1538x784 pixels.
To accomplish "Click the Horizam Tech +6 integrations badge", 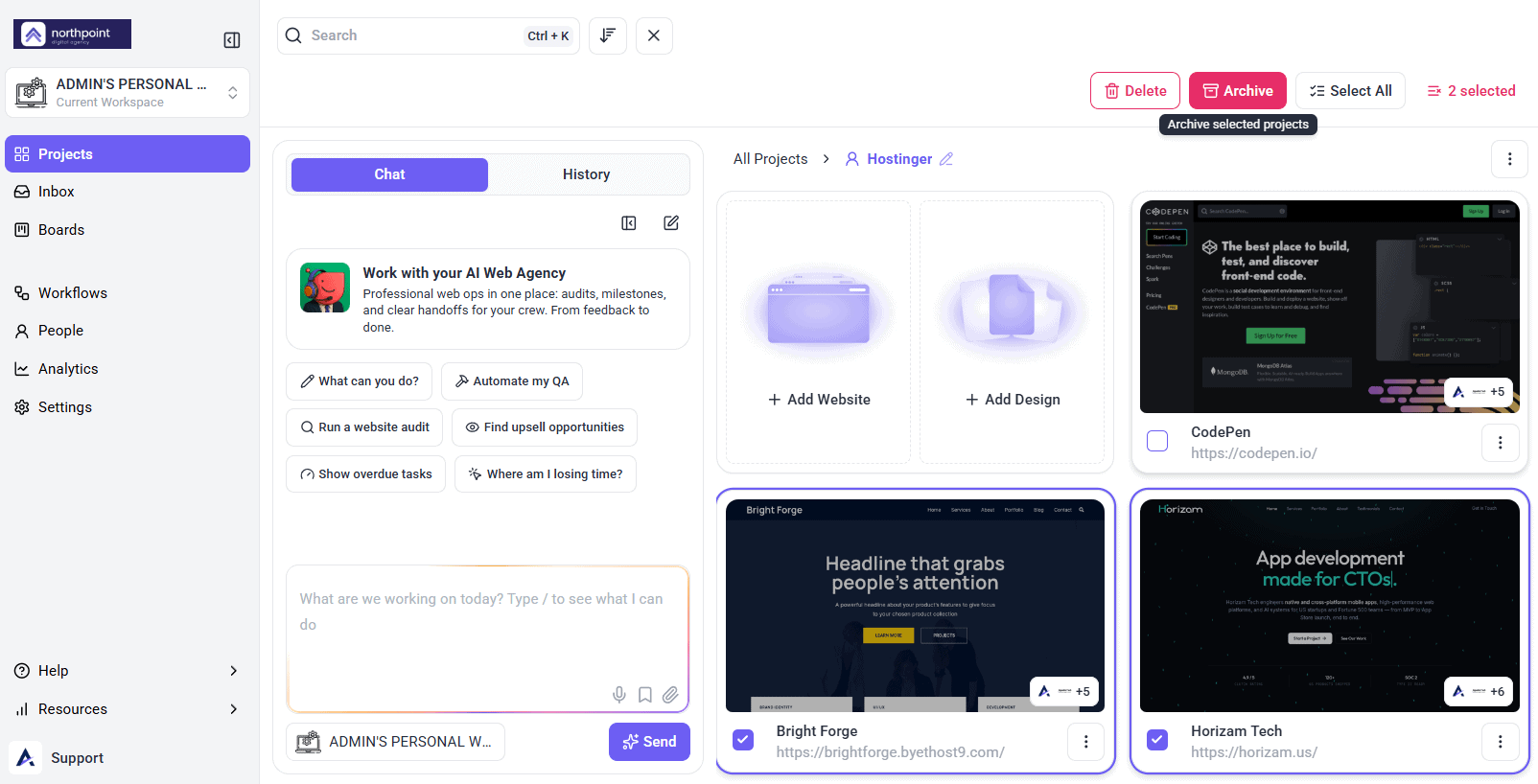I will click(x=1479, y=691).
